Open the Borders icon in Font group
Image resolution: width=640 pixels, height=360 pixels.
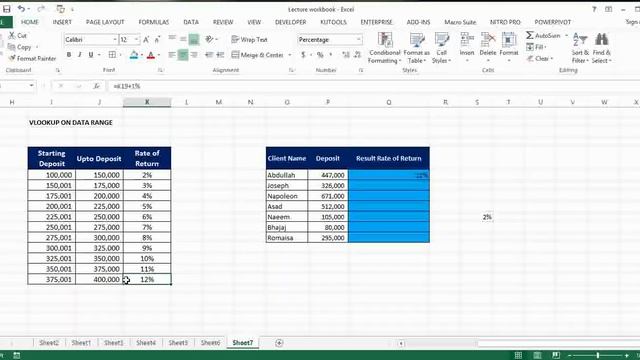(x=112, y=55)
